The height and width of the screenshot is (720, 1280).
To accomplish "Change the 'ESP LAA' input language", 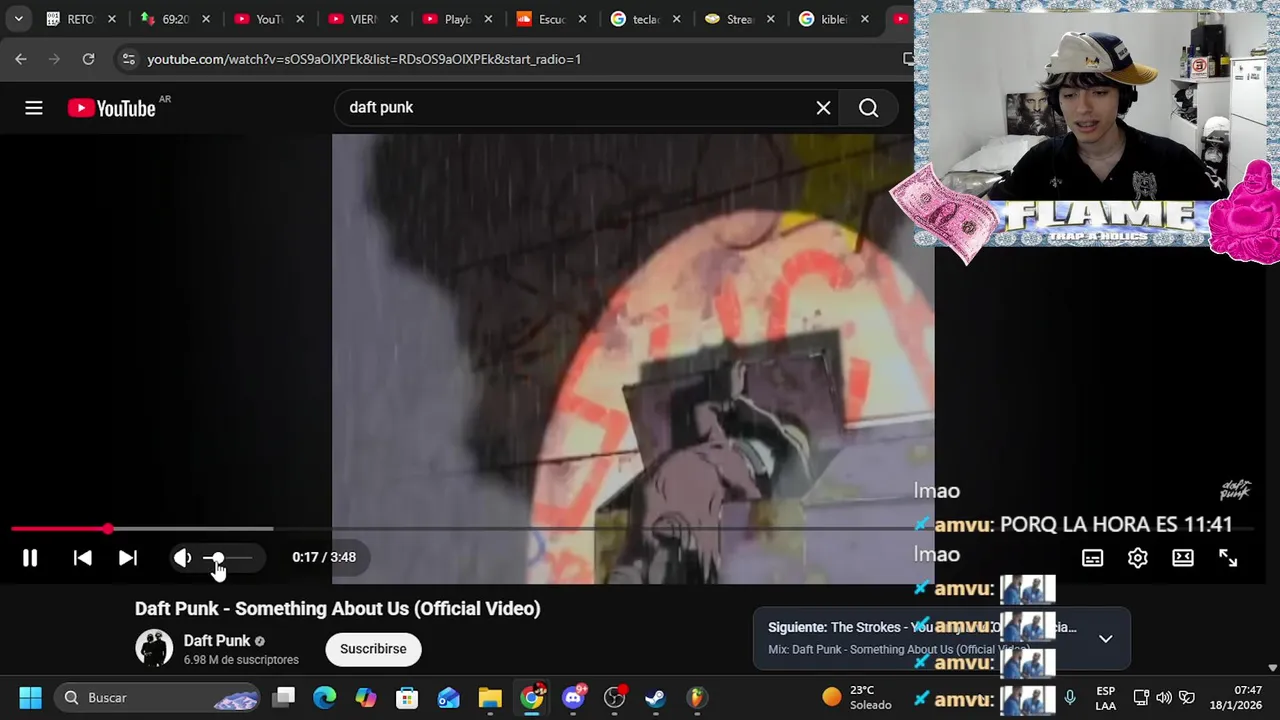I will point(1105,698).
